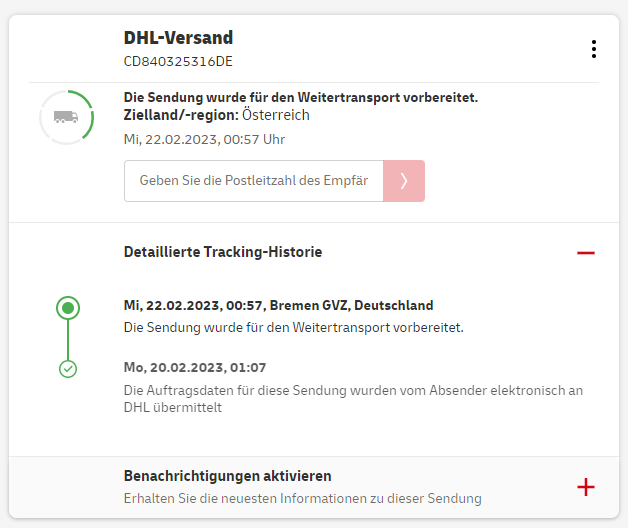The image size is (628, 528).
Task: Select the Mo, 20.02.2023, 01:07 history entry
Action: 194,367
